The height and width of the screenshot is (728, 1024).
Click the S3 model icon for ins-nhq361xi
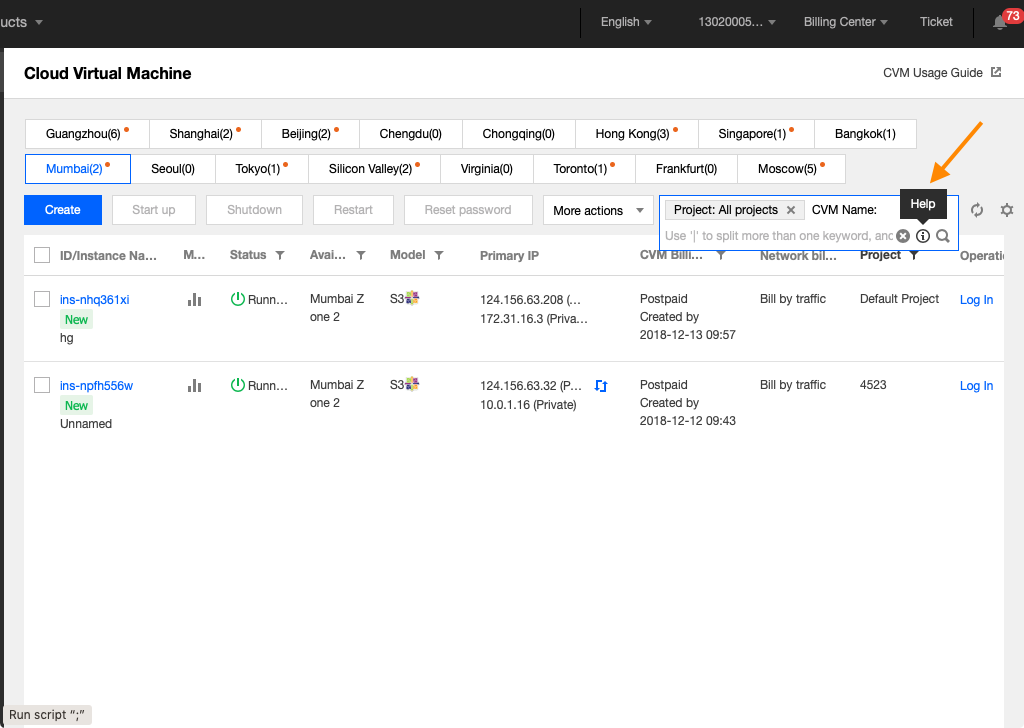412,298
